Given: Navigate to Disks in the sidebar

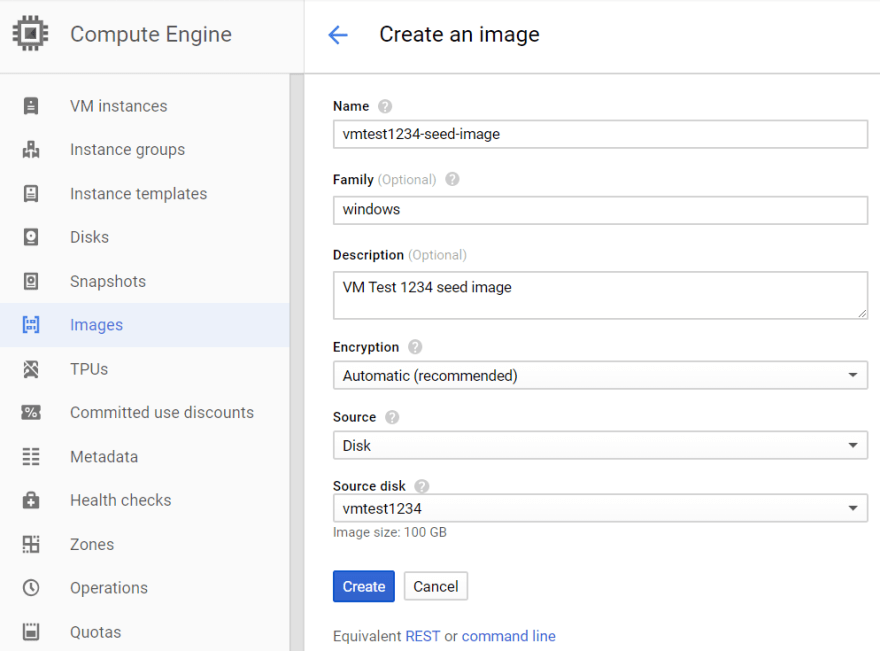Looking at the screenshot, I should [x=145, y=237].
